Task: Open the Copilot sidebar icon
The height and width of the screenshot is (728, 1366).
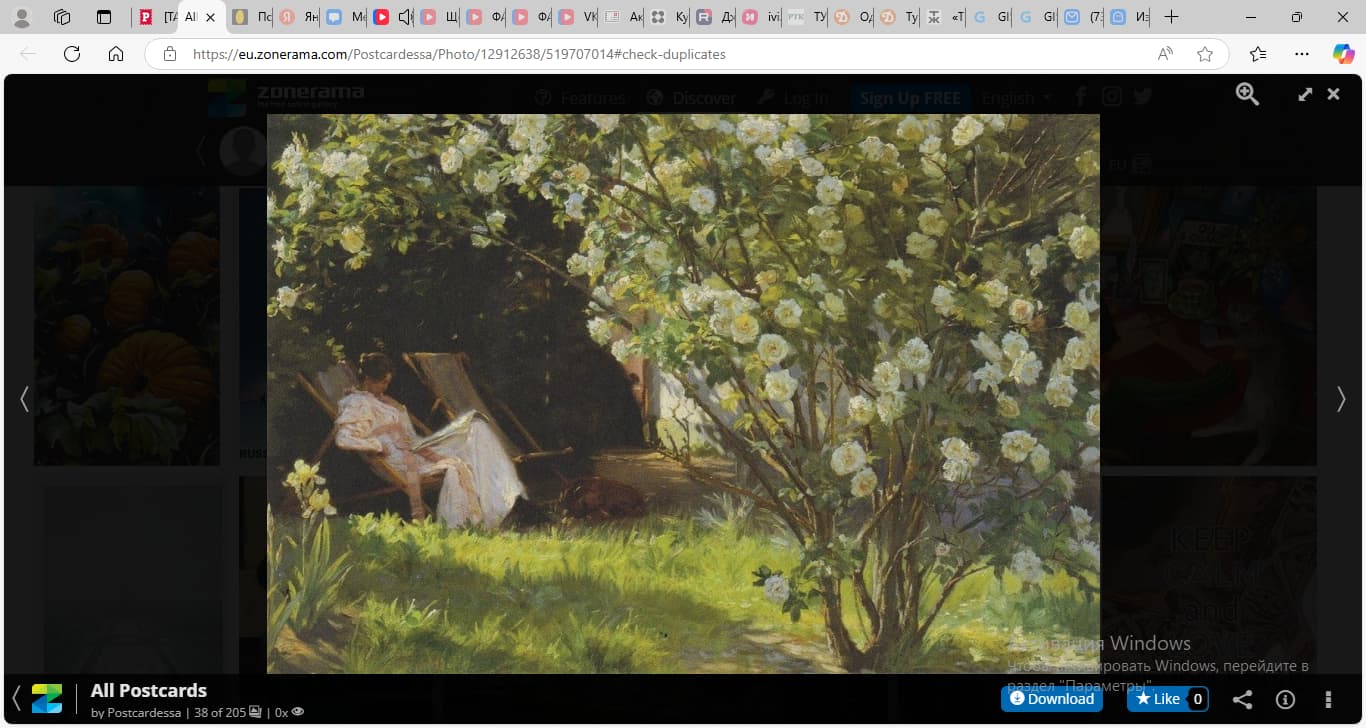Action: point(1344,54)
